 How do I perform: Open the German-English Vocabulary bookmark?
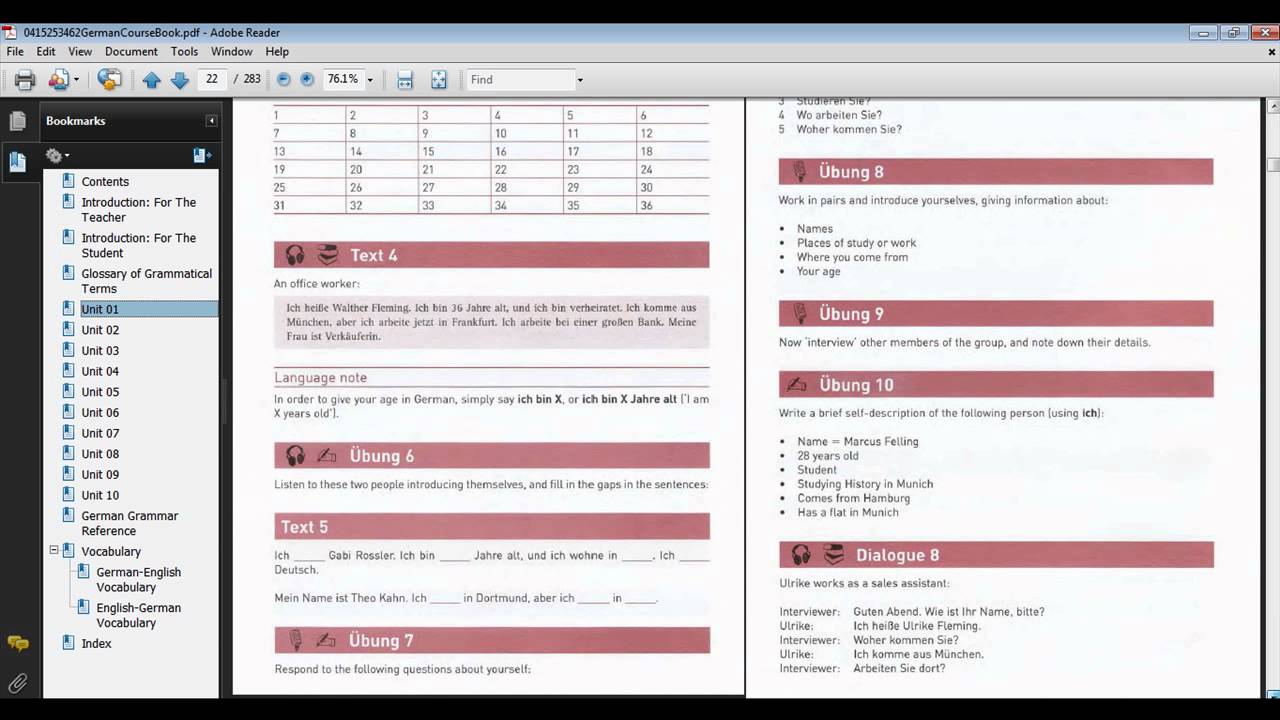tap(139, 580)
